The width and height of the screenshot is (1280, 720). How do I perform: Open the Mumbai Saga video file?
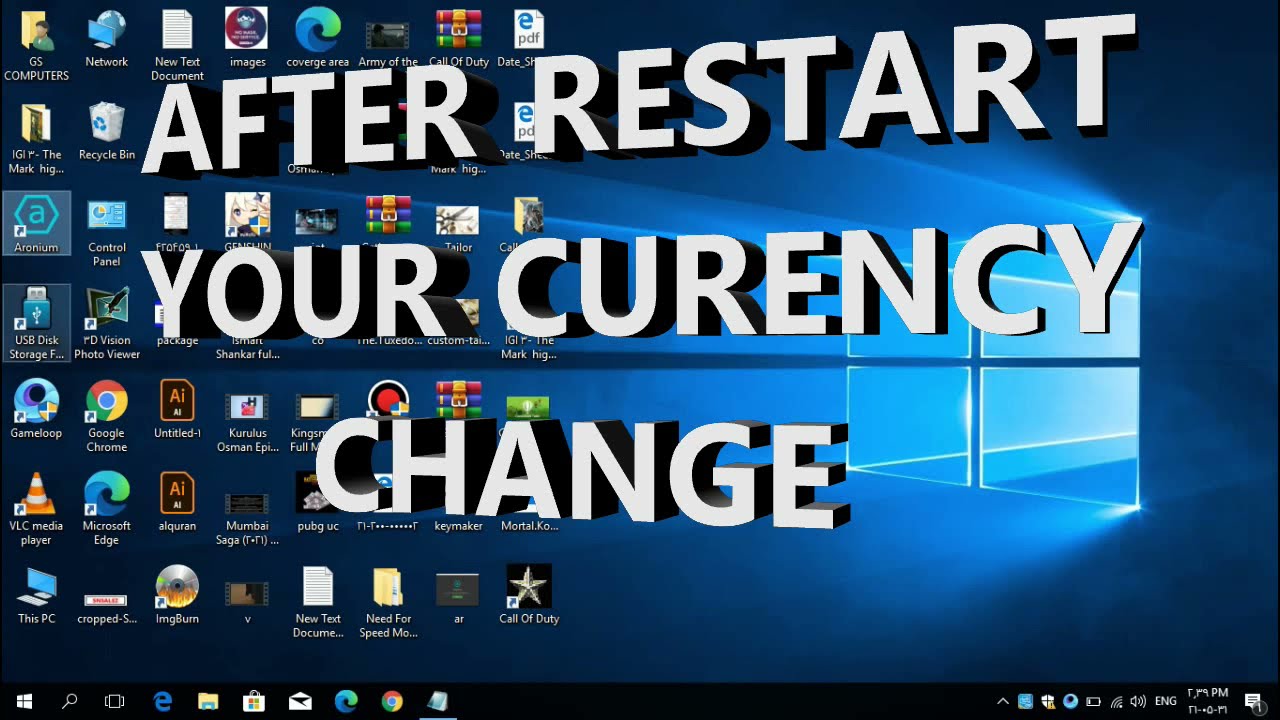point(247,518)
